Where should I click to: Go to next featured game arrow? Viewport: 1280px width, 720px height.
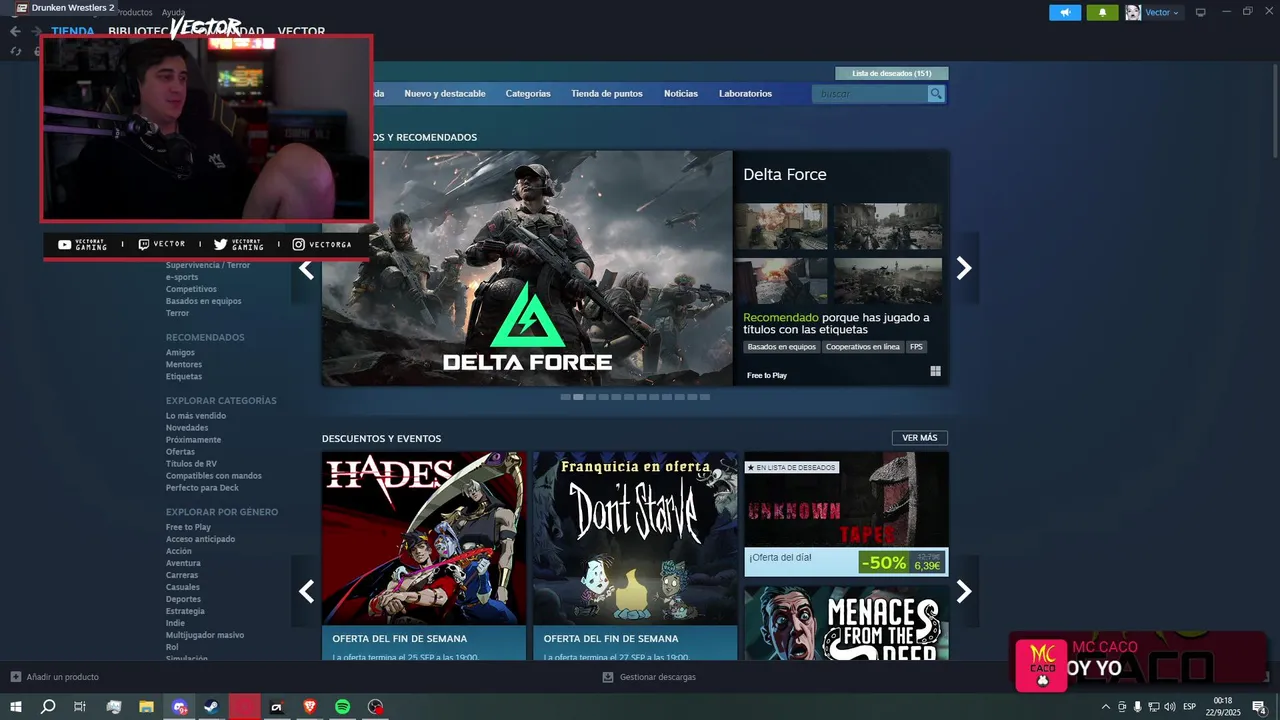(x=964, y=268)
